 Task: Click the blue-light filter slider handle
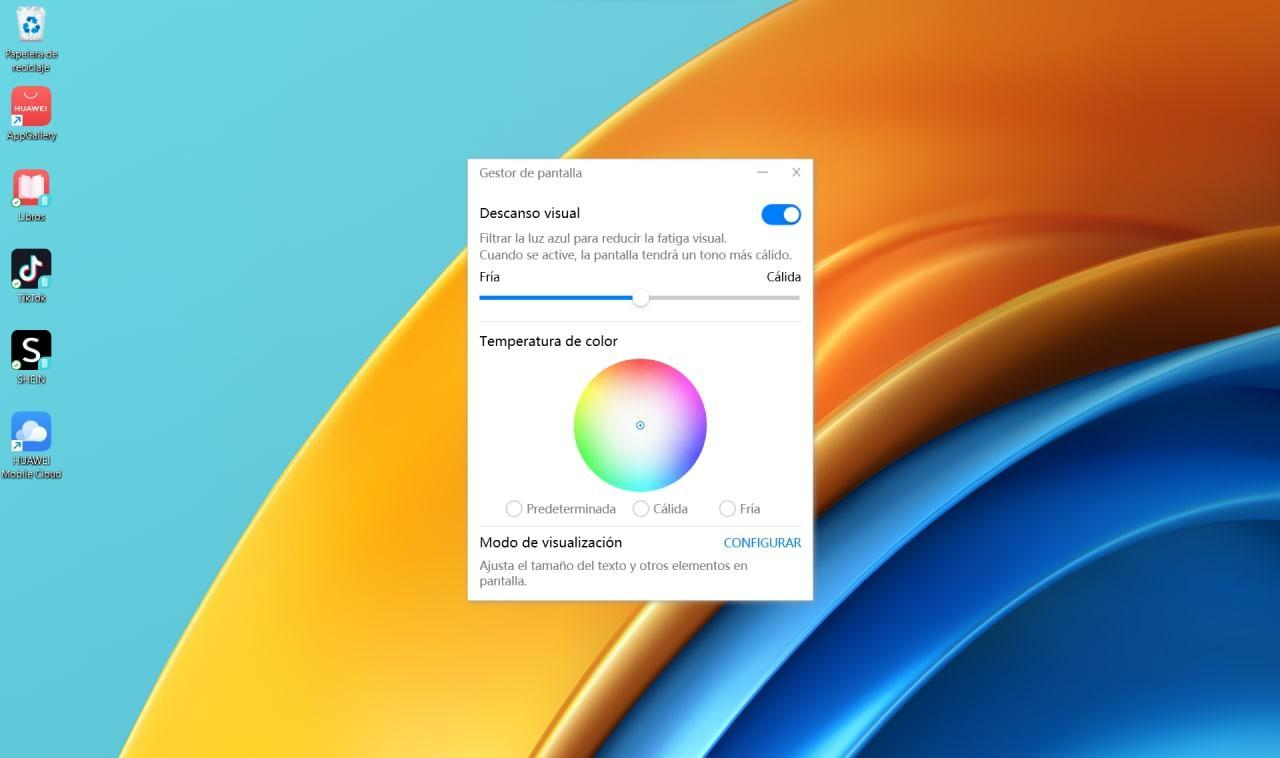pos(641,298)
